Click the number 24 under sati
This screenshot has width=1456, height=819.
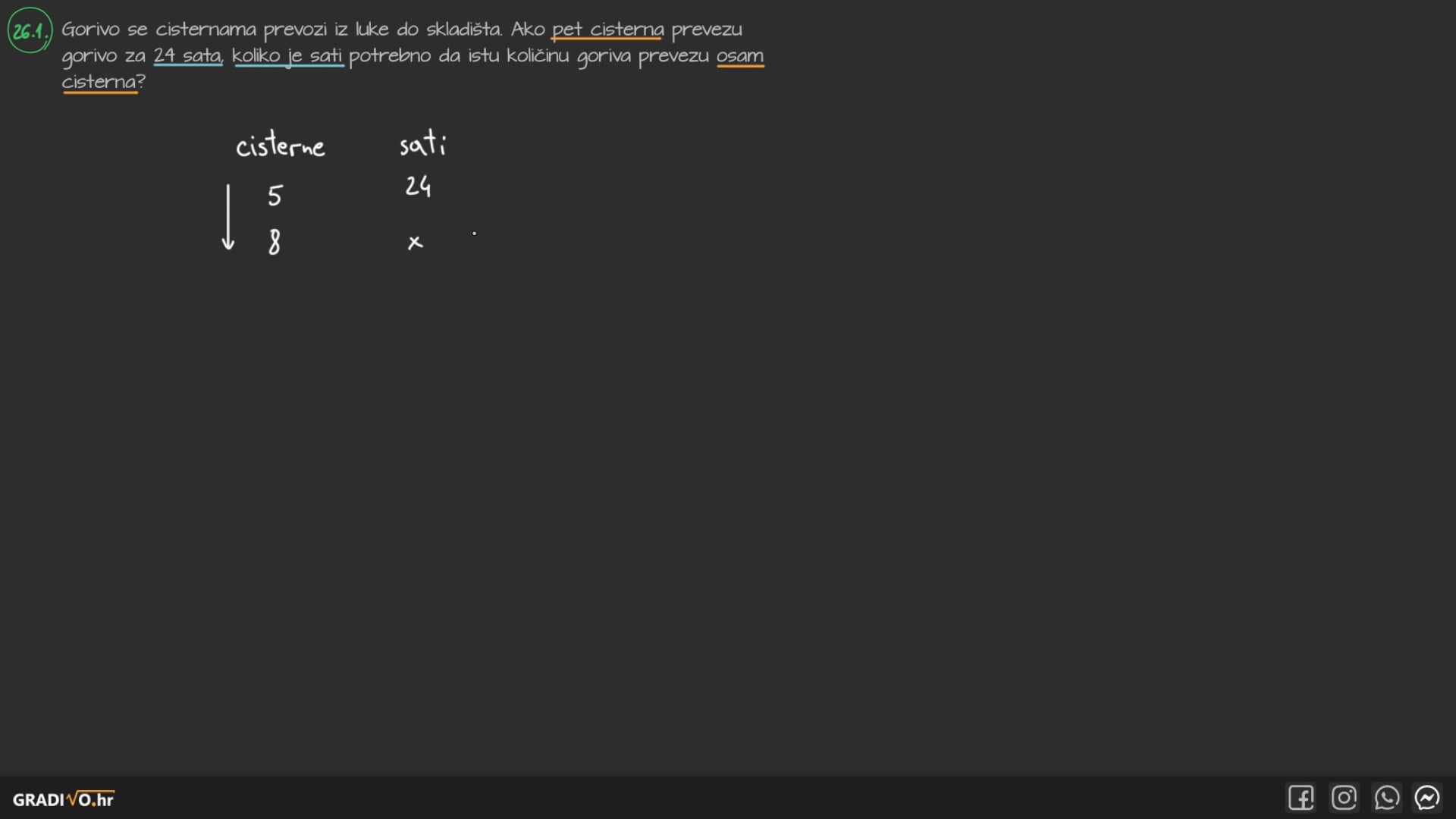[x=418, y=186]
